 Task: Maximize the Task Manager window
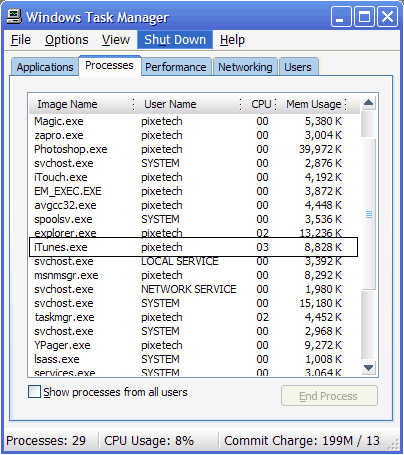(x=364, y=16)
